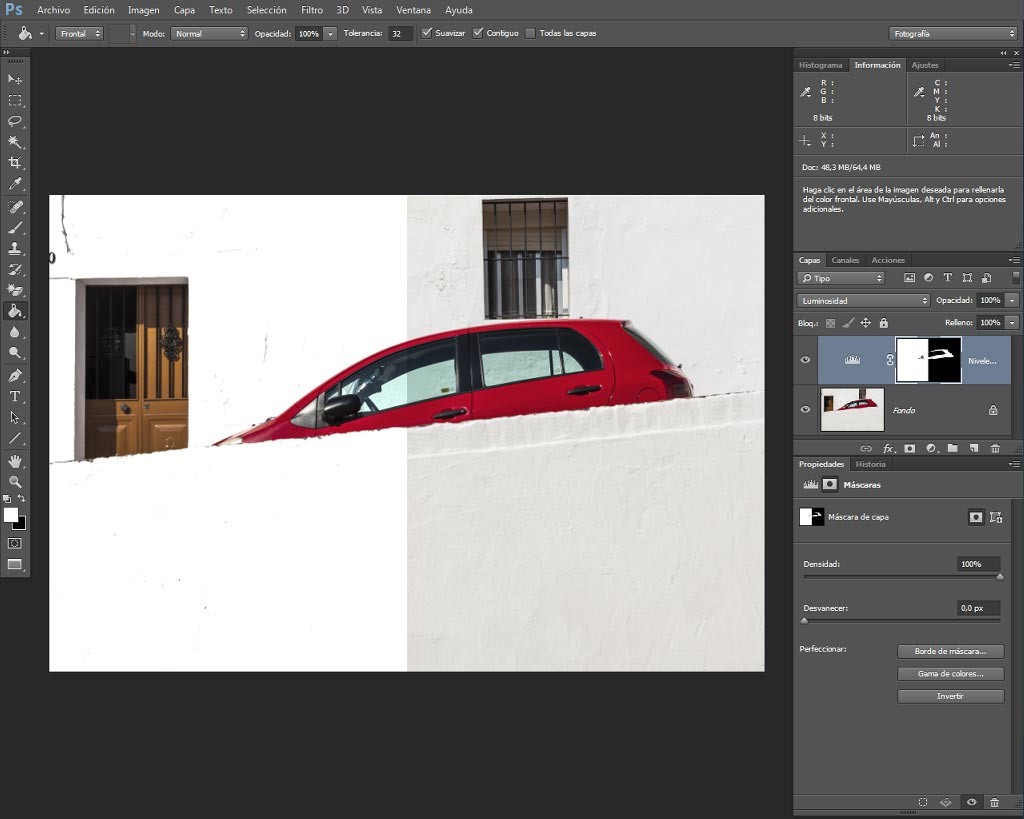Viewport: 1024px width, 819px height.
Task: Delete layer using Layers panel trash icon
Action: 995,448
